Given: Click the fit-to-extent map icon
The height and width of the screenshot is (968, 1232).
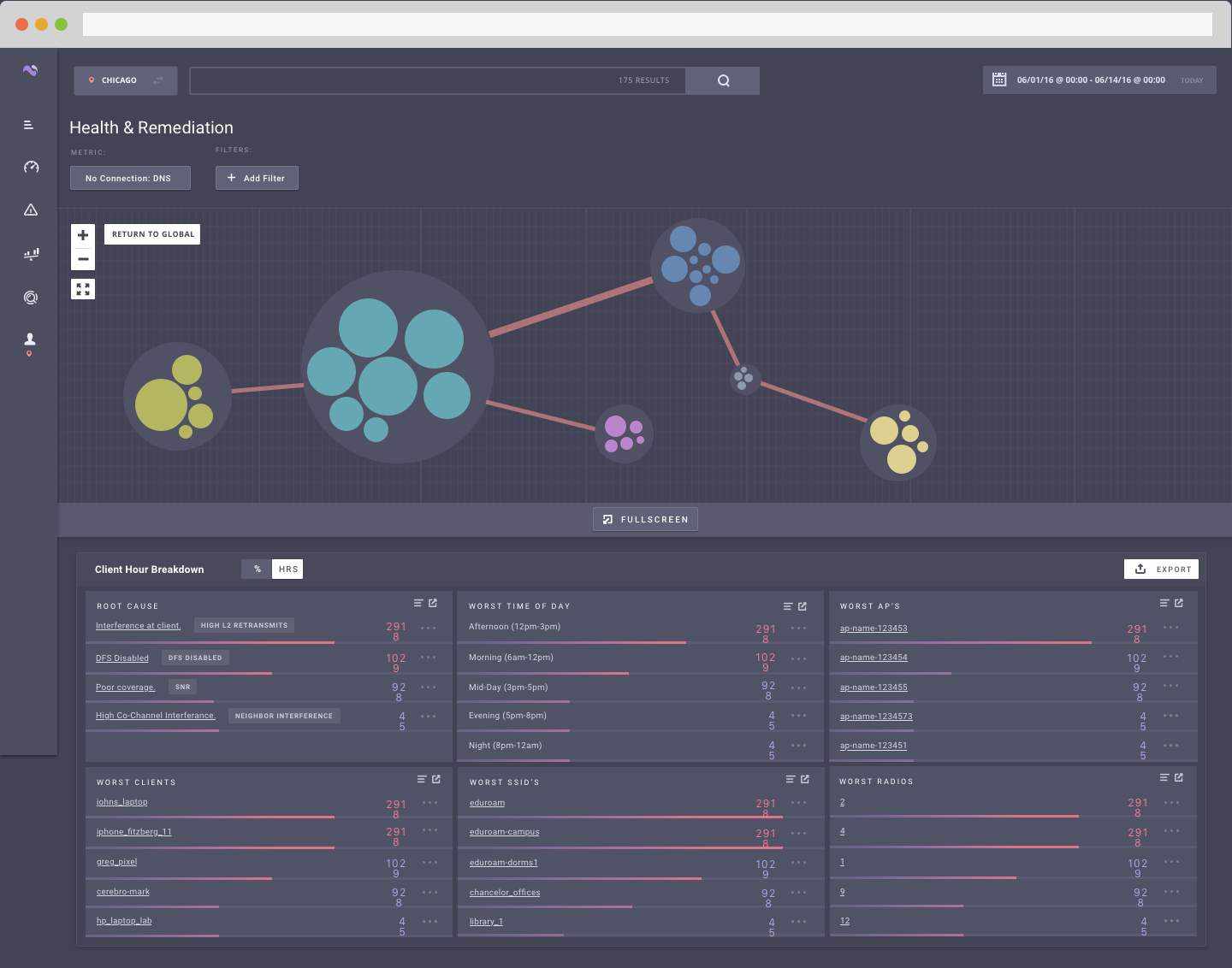Looking at the screenshot, I should [83, 289].
